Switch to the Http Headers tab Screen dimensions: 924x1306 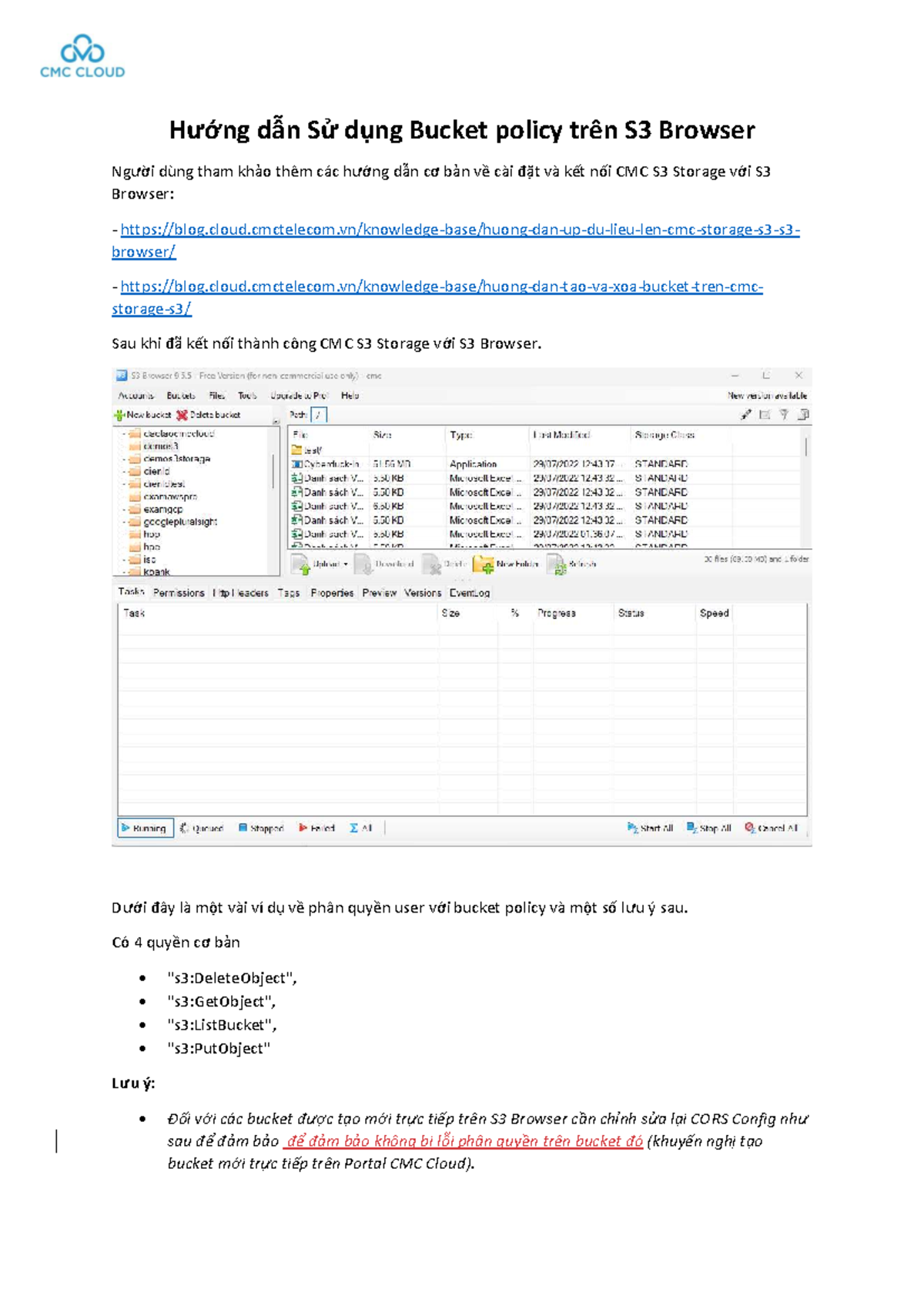tap(241, 593)
